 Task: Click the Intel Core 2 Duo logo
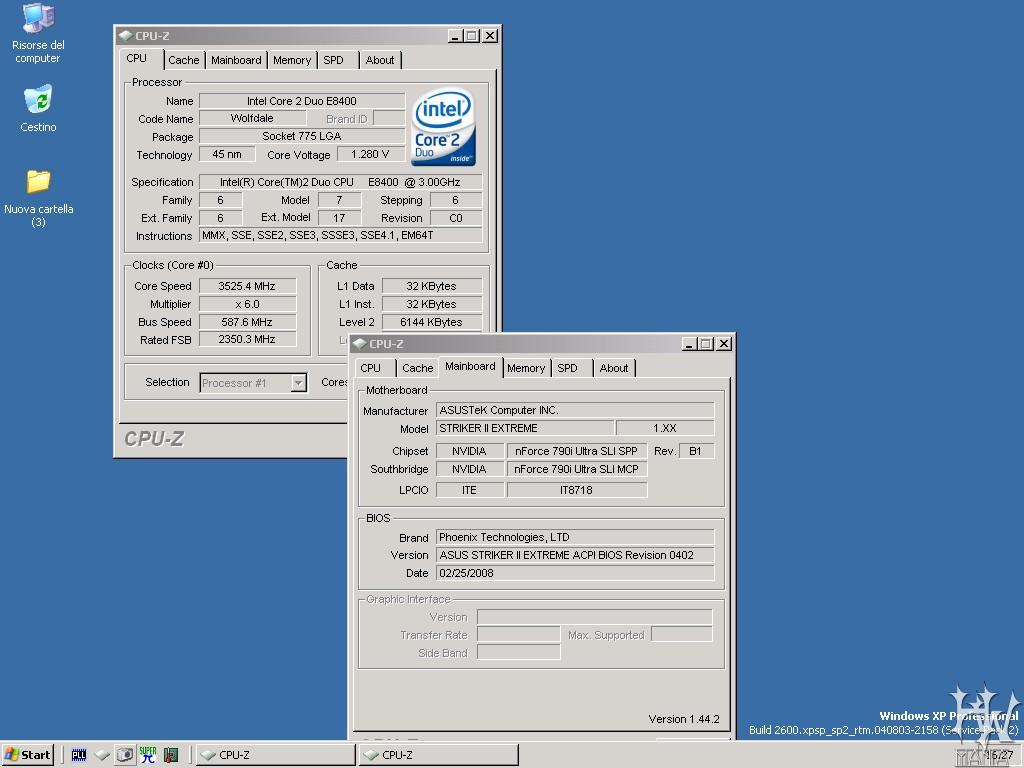444,127
